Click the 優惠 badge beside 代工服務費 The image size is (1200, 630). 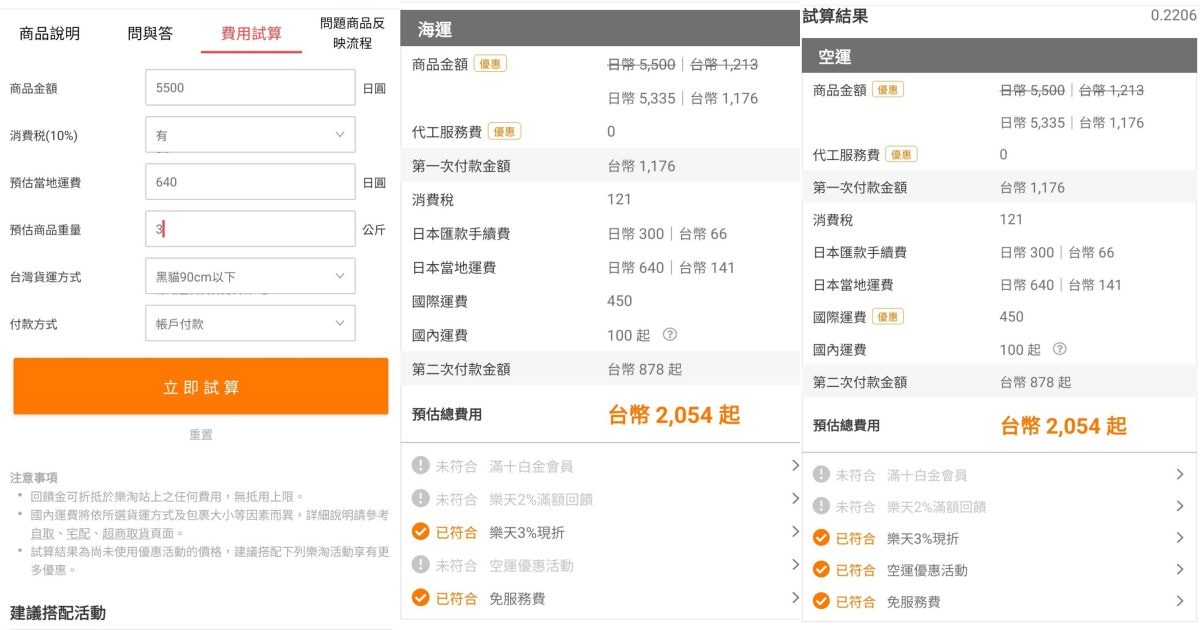504,130
